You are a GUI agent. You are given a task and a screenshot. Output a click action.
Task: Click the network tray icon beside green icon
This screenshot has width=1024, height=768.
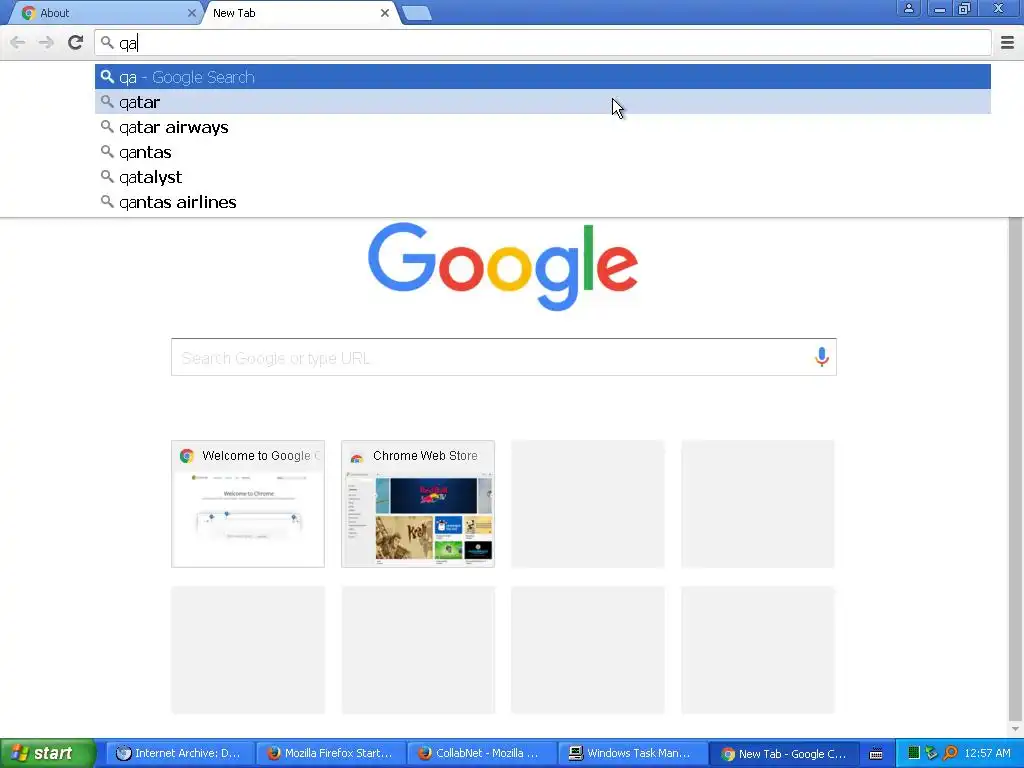[932, 753]
